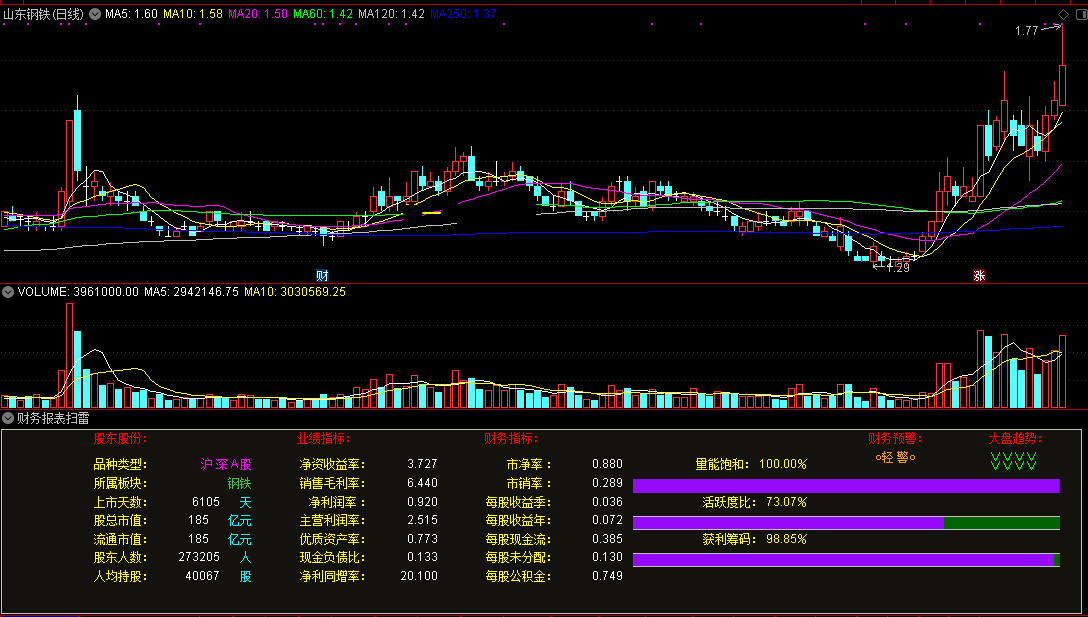
Task: Open the VOLUME indicator dropdown arrow
Action: point(8,292)
